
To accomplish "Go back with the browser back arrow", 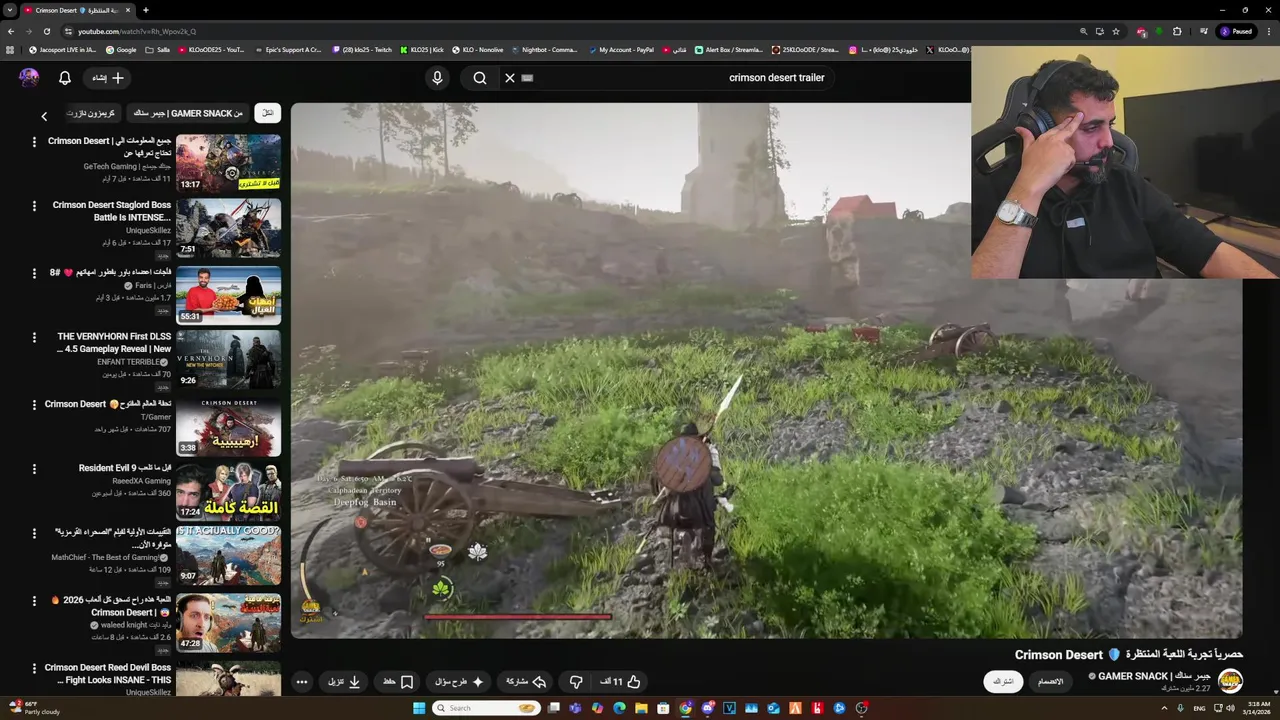I will coord(11,31).
